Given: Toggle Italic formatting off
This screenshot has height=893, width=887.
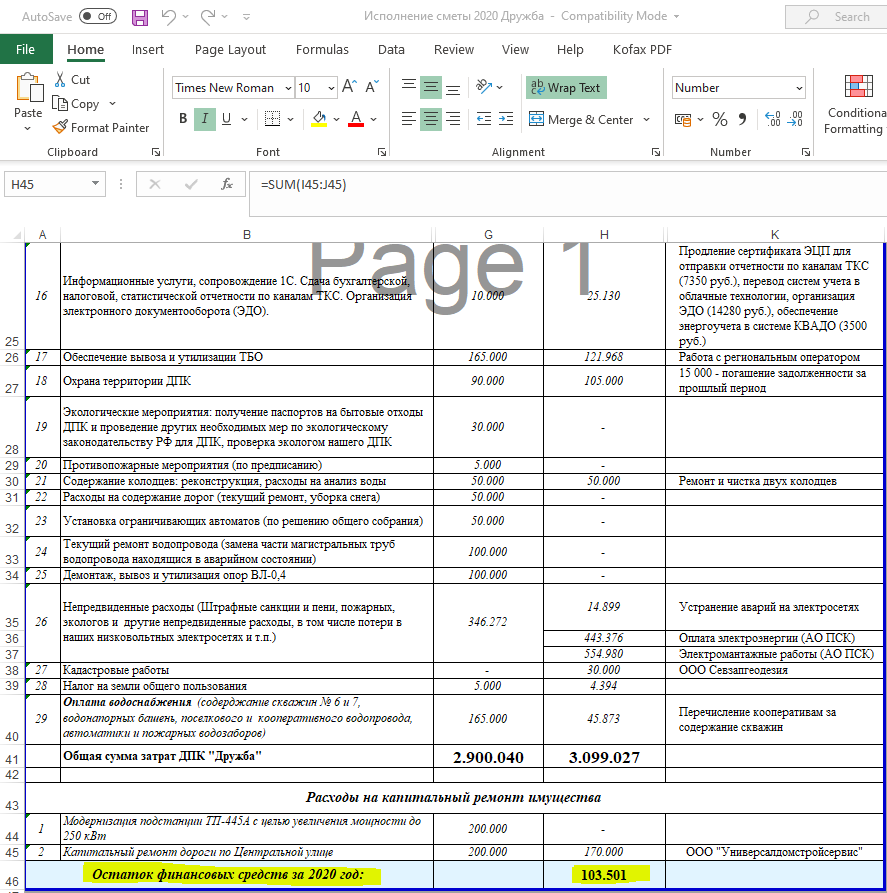Looking at the screenshot, I should [205, 119].
